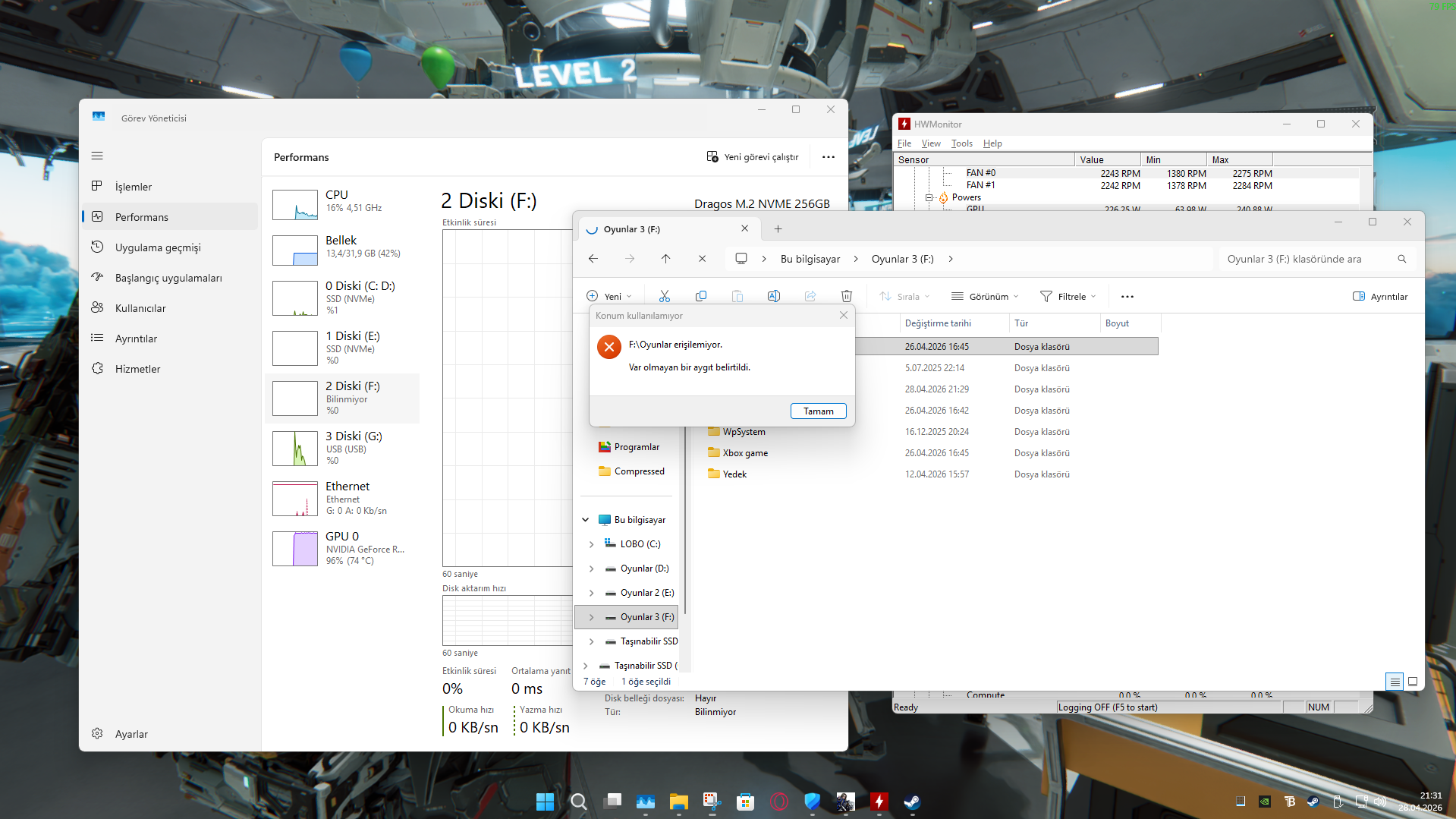The width and height of the screenshot is (1456, 819).
Task: Toggle the Task Manager hamburger menu
Action: [x=97, y=156]
